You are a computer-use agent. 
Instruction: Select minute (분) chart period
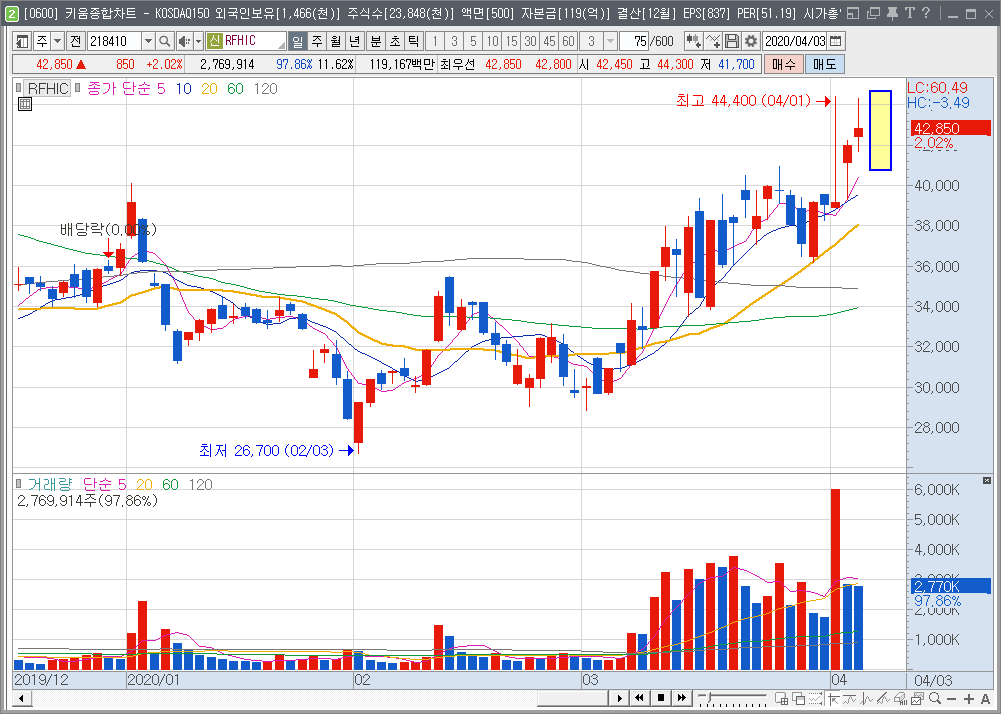pyautogui.click(x=375, y=42)
